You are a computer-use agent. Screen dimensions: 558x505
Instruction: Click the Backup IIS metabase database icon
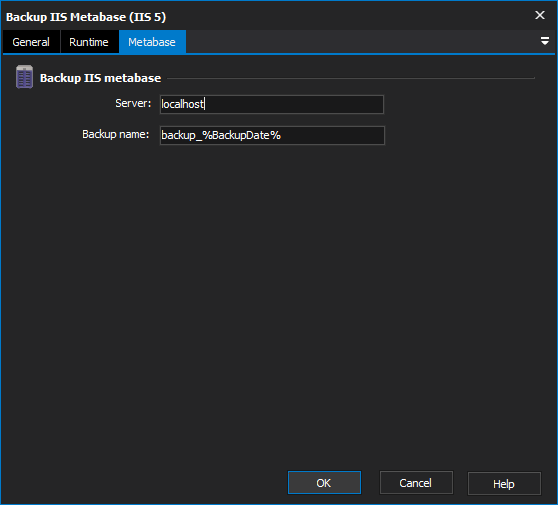point(25,77)
